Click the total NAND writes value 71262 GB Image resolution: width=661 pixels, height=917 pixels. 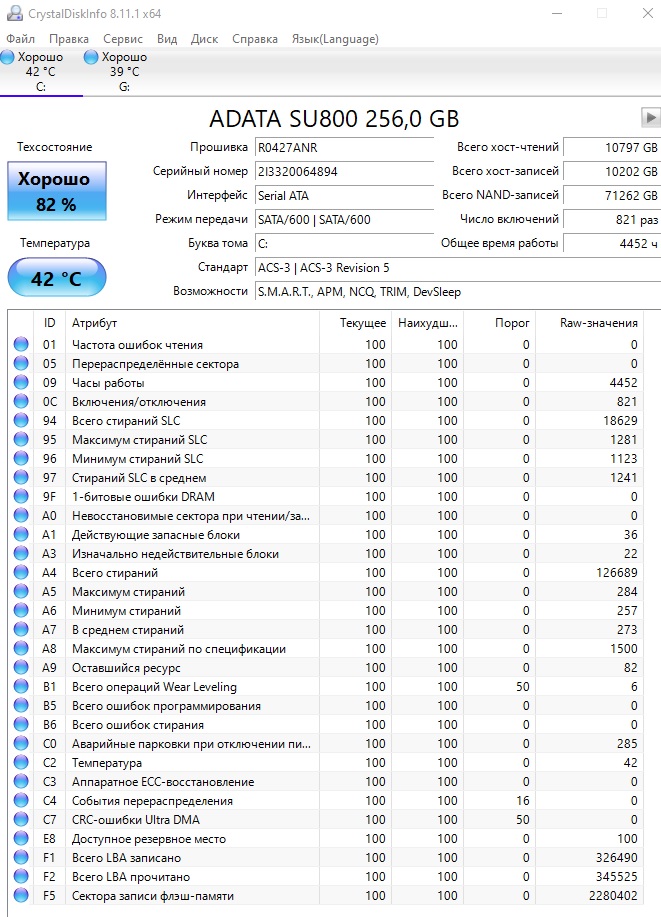click(612, 195)
